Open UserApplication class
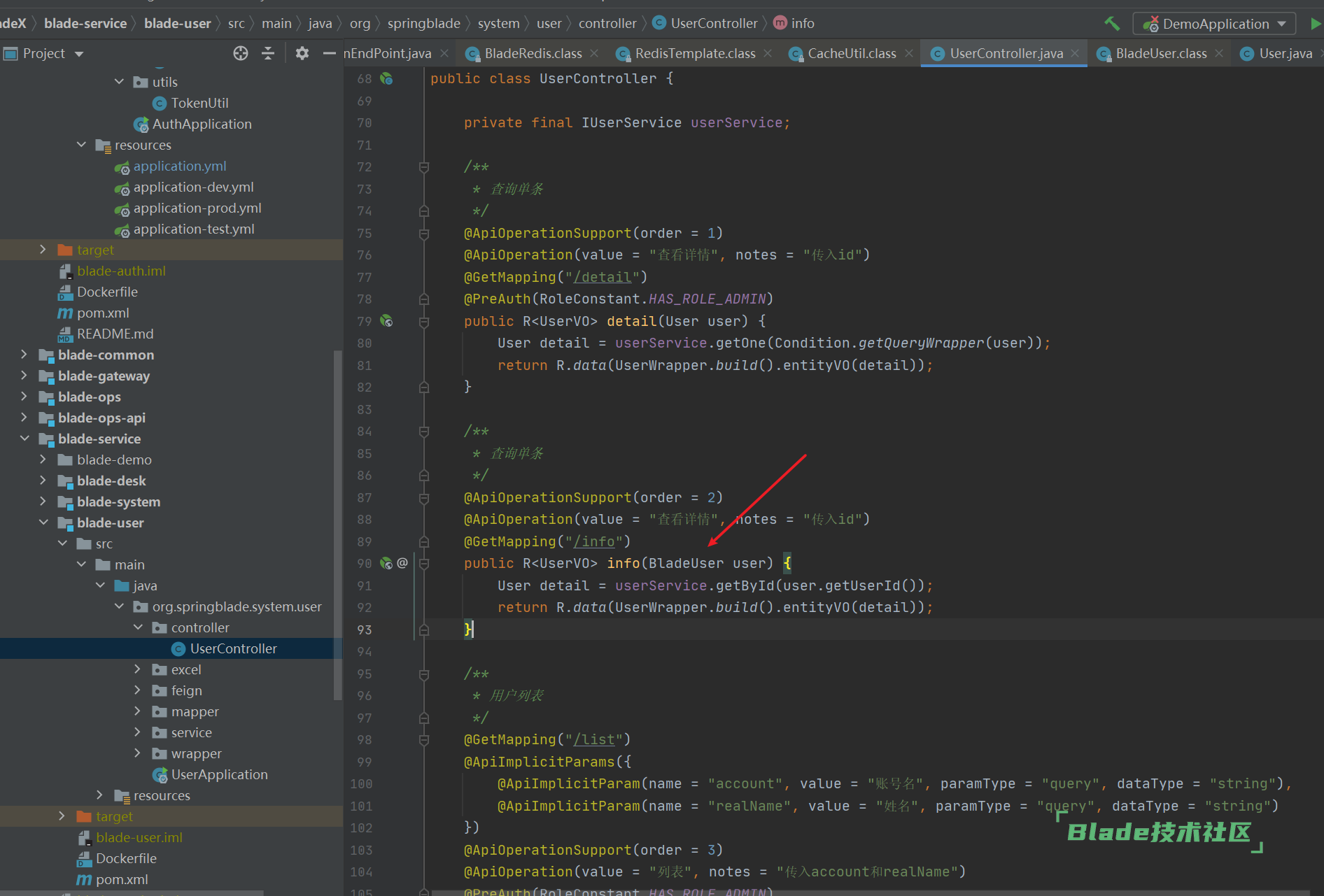Image resolution: width=1324 pixels, height=896 pixels. [x=219, y=774]
